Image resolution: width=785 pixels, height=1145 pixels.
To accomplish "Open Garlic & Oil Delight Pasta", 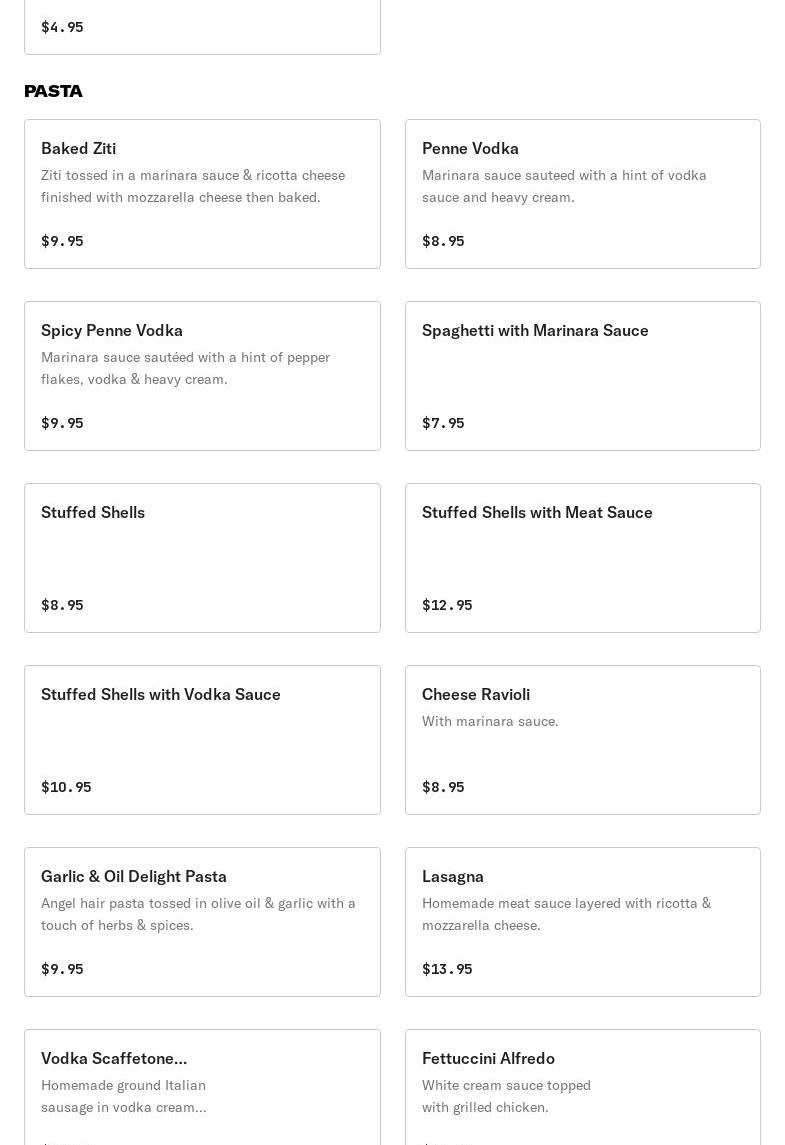I will [x=202, y=922].
